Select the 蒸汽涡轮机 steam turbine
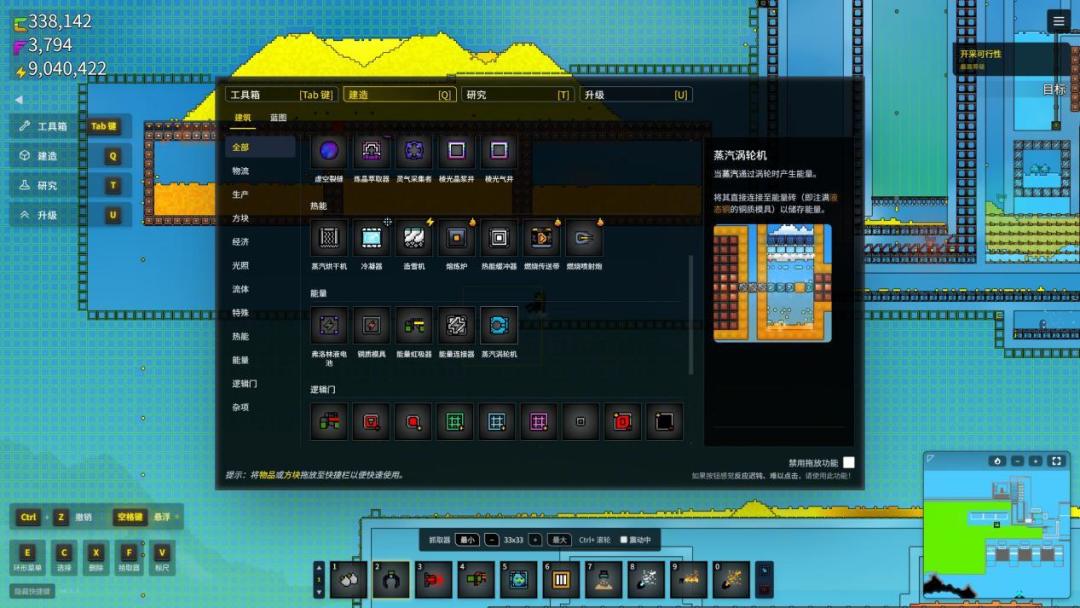Screen dimensions: 1080x608 499,326
